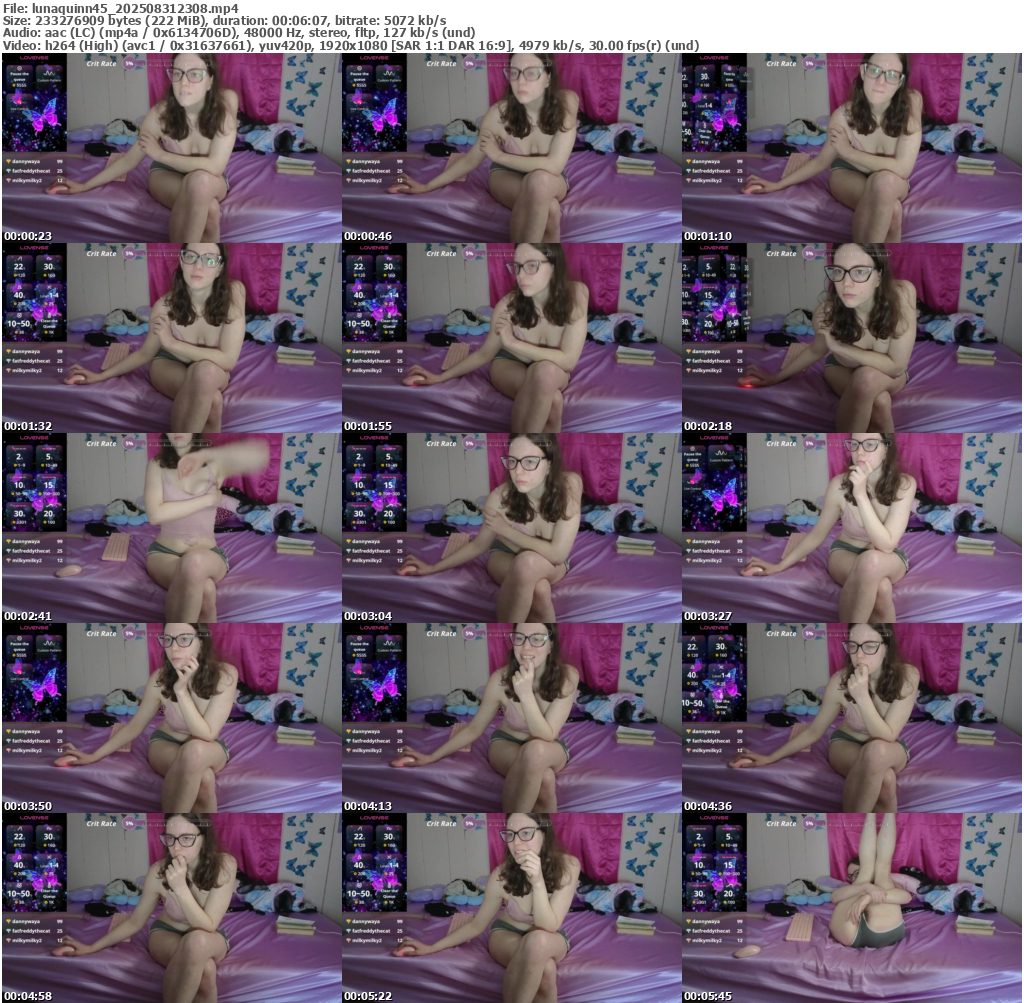Open the thumbnail timestamped 00:00:23
Screen dimensions: 1024x1003
click(x=171, y=148)
